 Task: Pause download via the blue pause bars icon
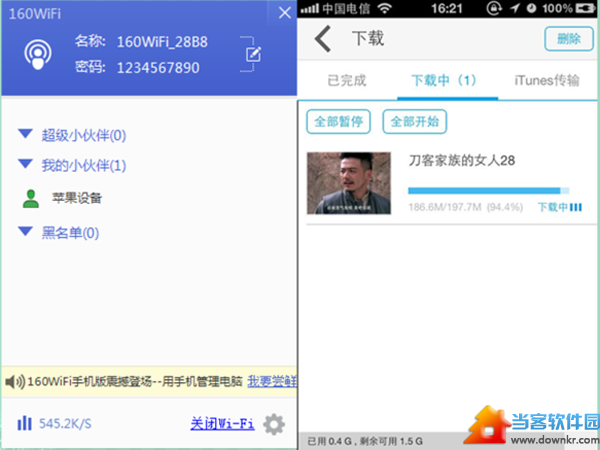pyautogui.click(x=576, y=207)
